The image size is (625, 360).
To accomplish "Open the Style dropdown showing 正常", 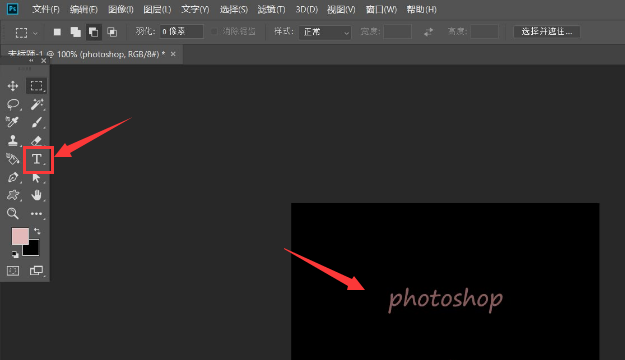I will tap(325, 32).
